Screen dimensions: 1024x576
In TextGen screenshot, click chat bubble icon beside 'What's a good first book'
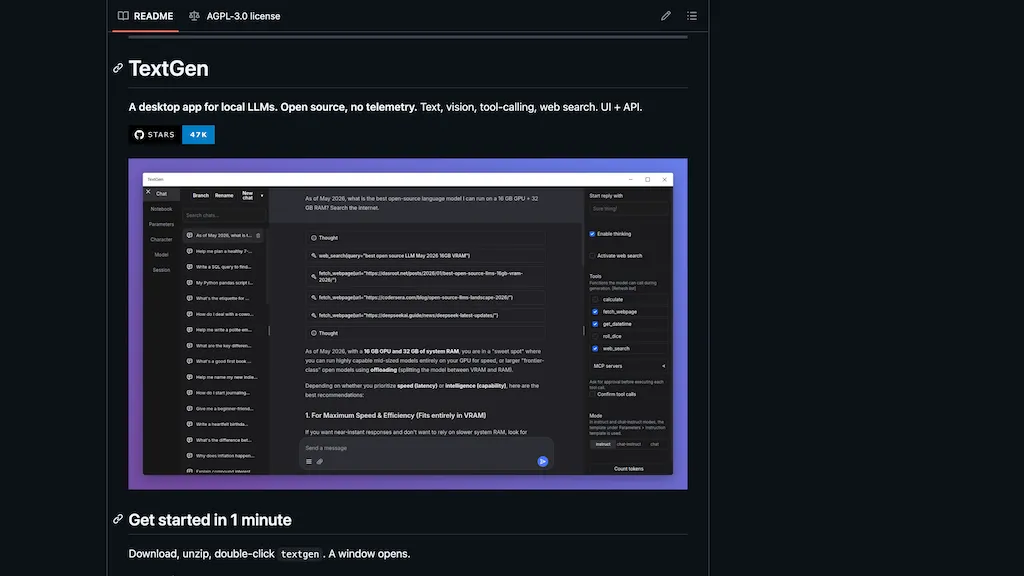coord(189,361)
